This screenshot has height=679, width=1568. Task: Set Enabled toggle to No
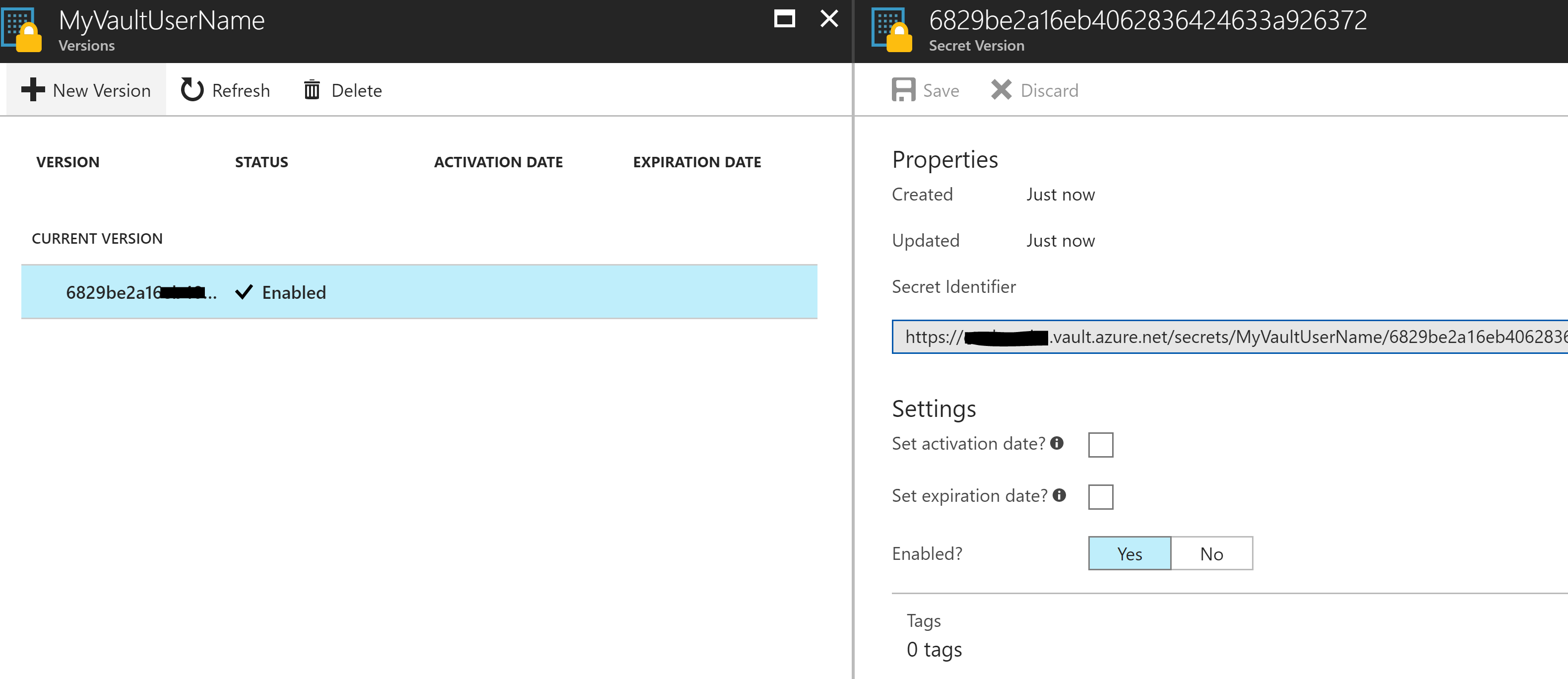coord(1211,553)
